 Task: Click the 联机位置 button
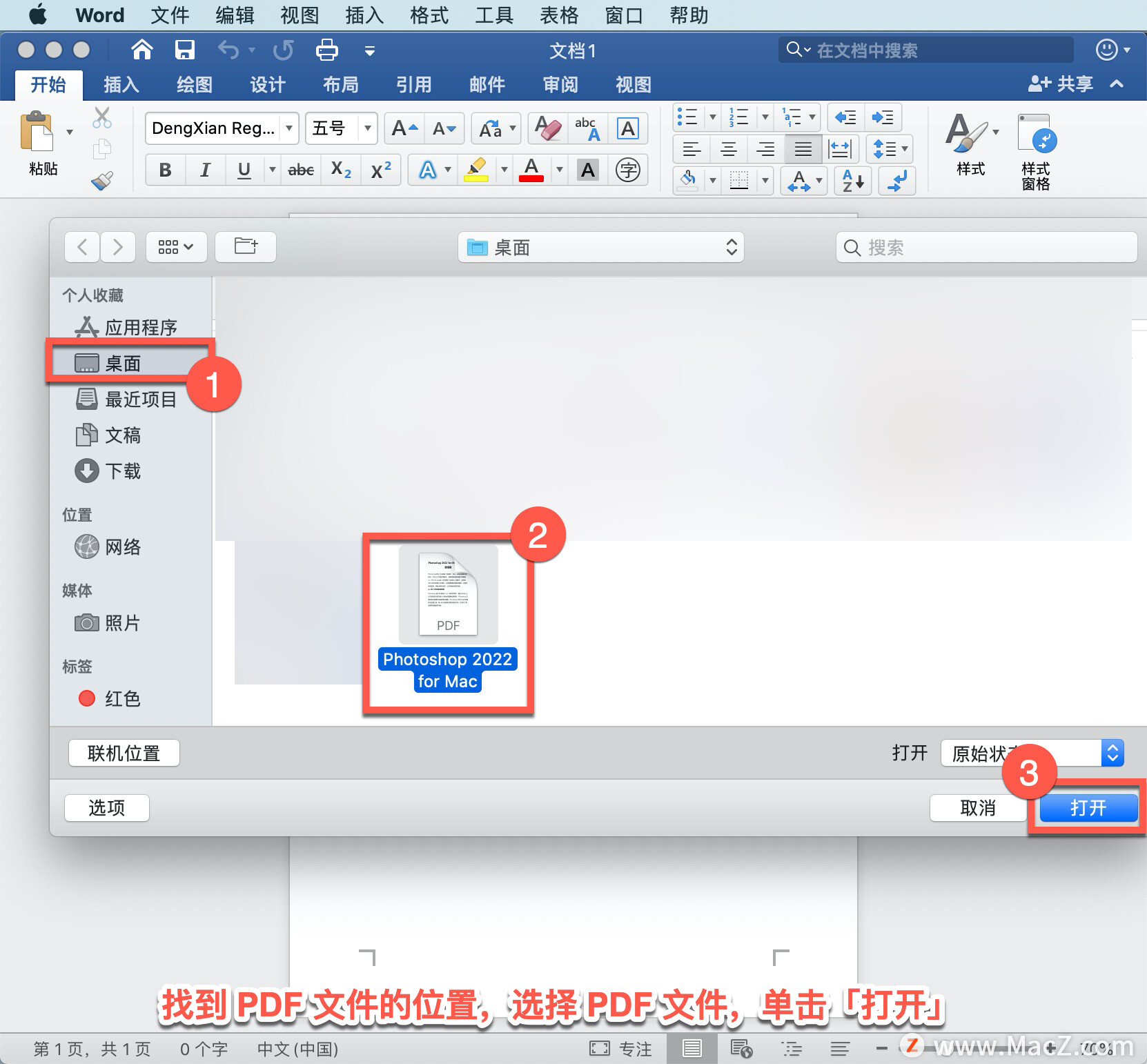124,753
